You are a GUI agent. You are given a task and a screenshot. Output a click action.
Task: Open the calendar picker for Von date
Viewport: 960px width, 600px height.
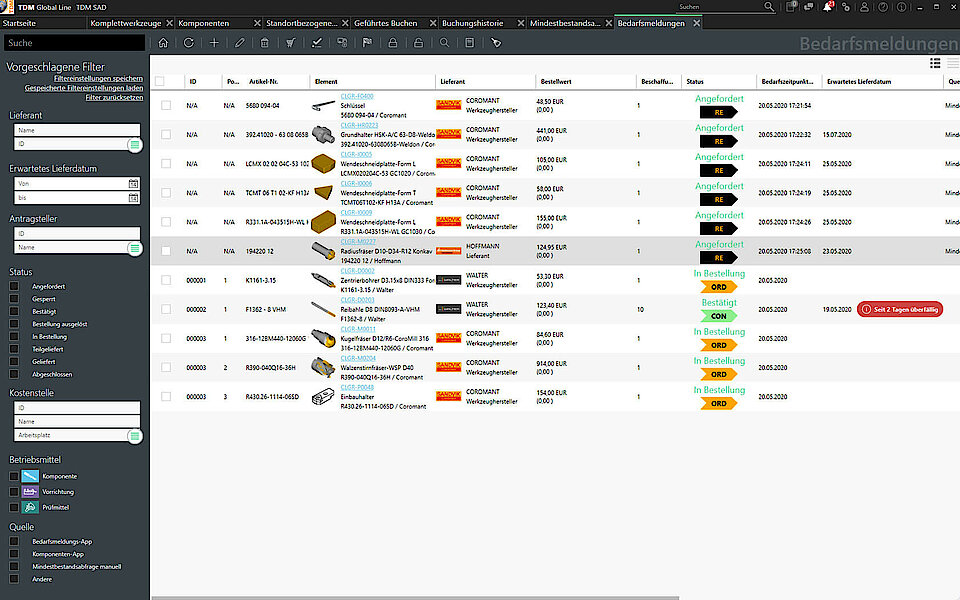tap(133, 184)
